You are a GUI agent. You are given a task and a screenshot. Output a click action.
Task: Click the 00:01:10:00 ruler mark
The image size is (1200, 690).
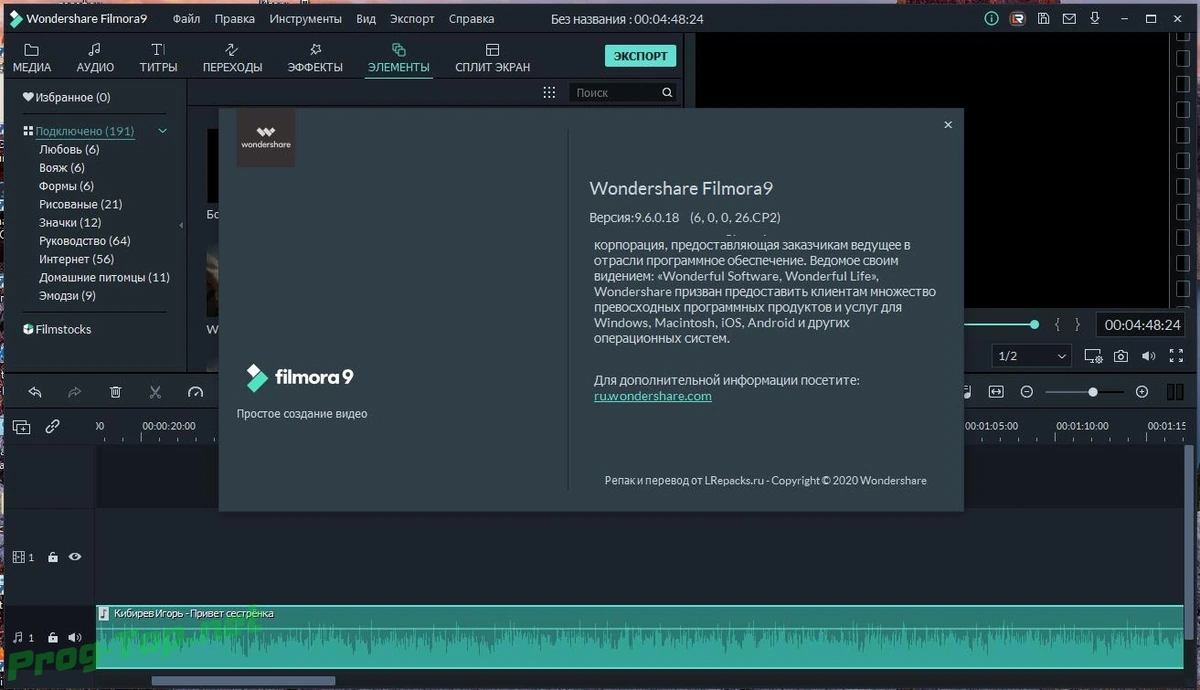(x=1082, y=426)
